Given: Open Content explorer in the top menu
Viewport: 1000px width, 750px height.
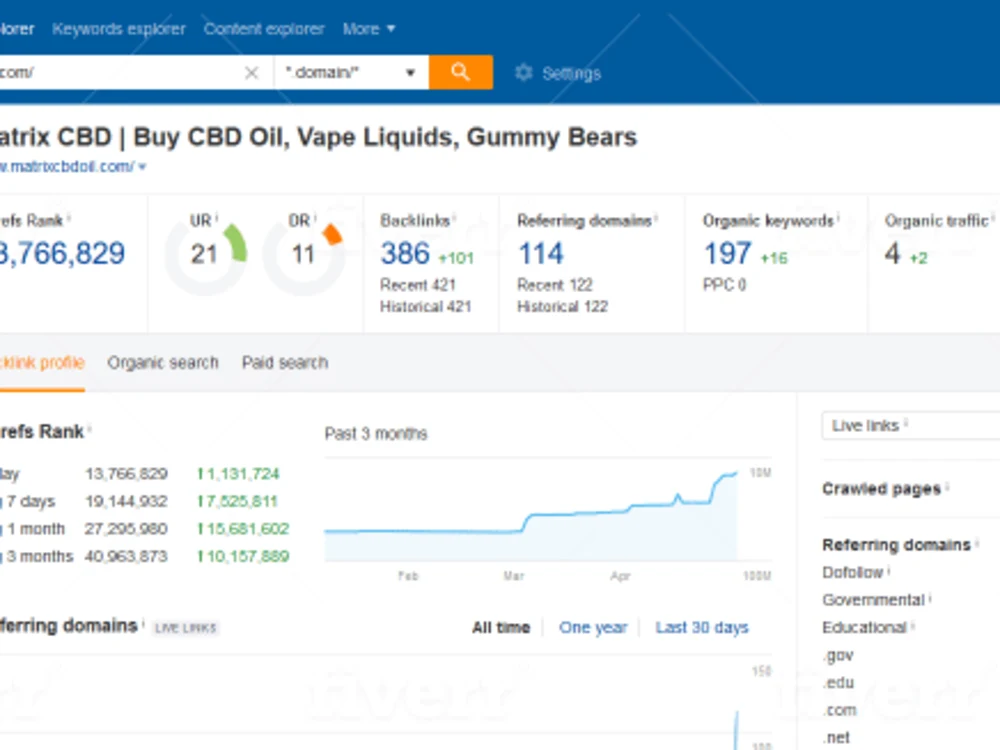Looking at the screenshot, I should click(x=264, y=29).
